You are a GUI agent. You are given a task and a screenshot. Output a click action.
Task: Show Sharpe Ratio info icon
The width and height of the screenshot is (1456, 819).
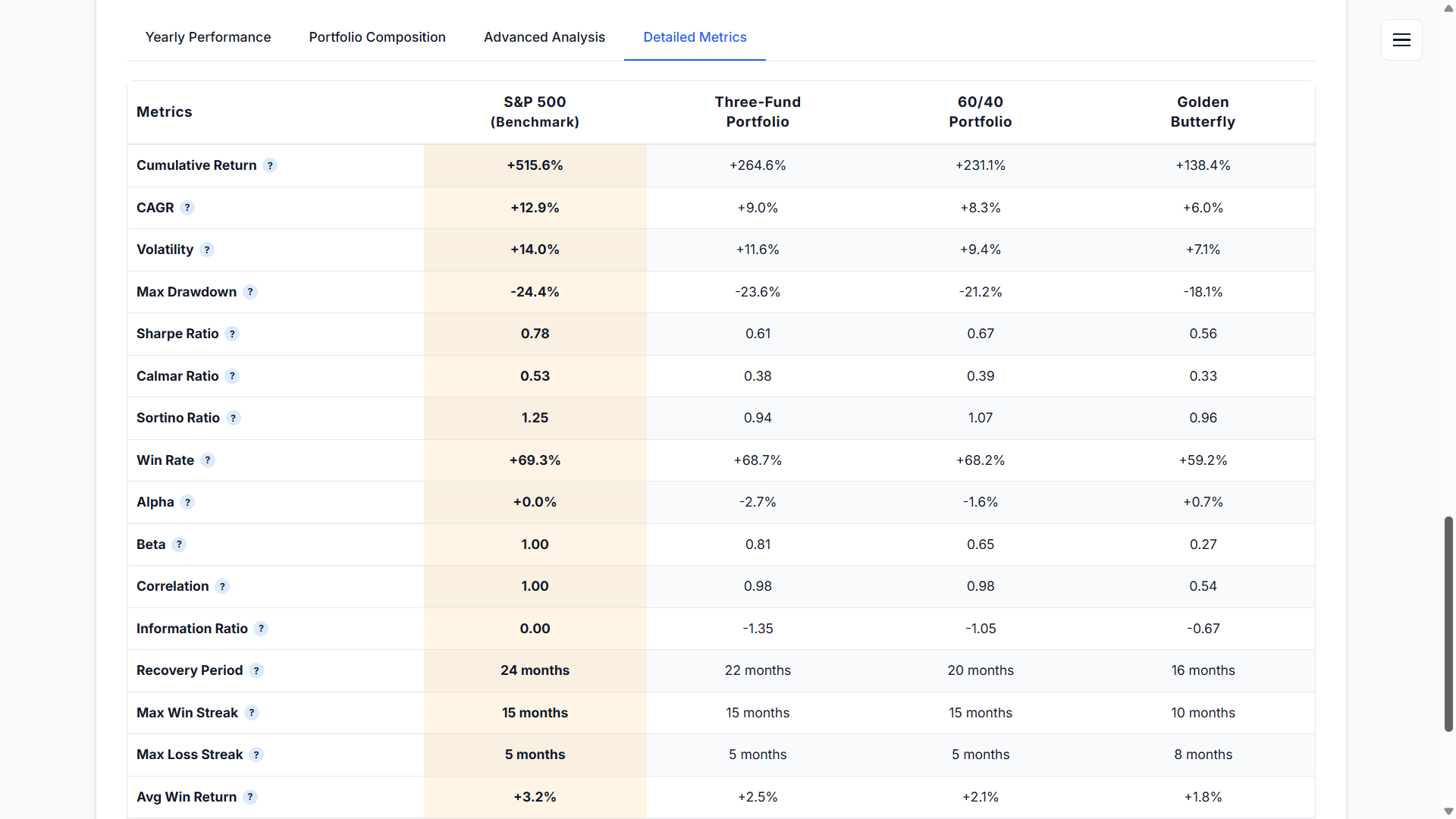(232, 334)
